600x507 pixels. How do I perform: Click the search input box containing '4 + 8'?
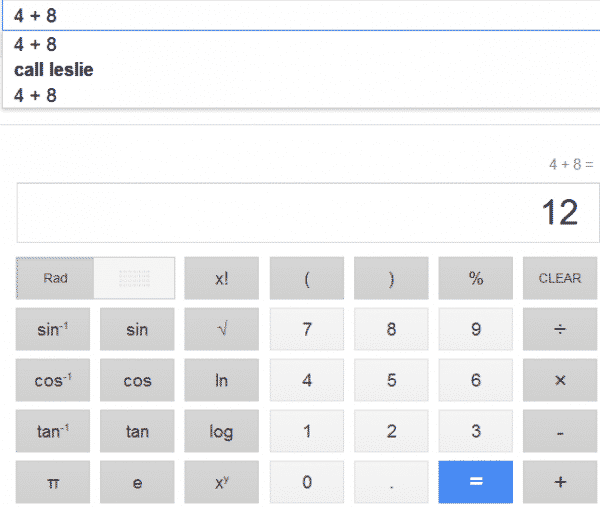click(300, 15)
